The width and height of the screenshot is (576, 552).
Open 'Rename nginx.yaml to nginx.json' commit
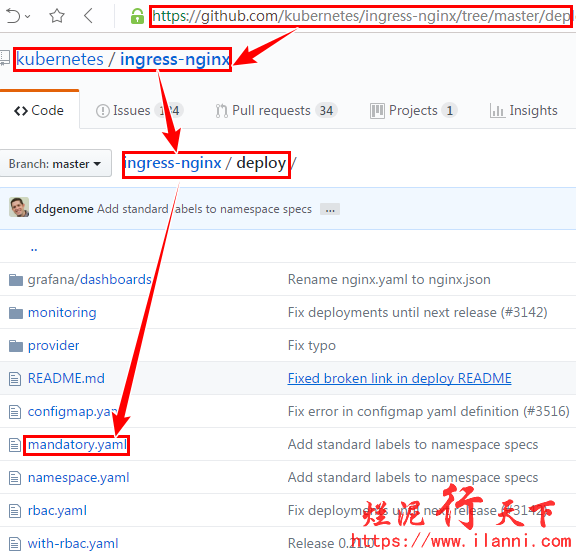389,279
